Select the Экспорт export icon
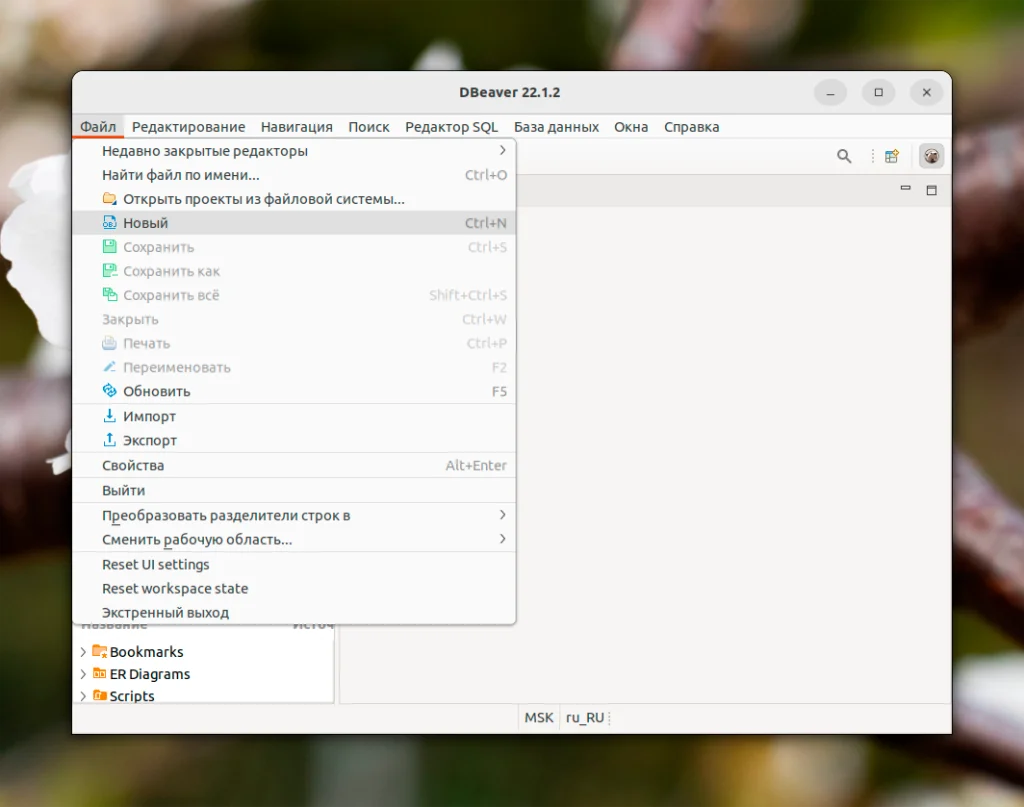The width and height of the screenshot is (1024, 807). 110,440
